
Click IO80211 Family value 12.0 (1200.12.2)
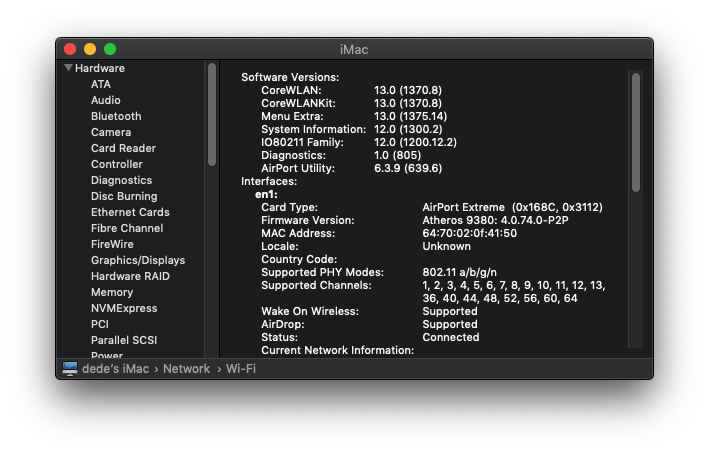(416, 142)
